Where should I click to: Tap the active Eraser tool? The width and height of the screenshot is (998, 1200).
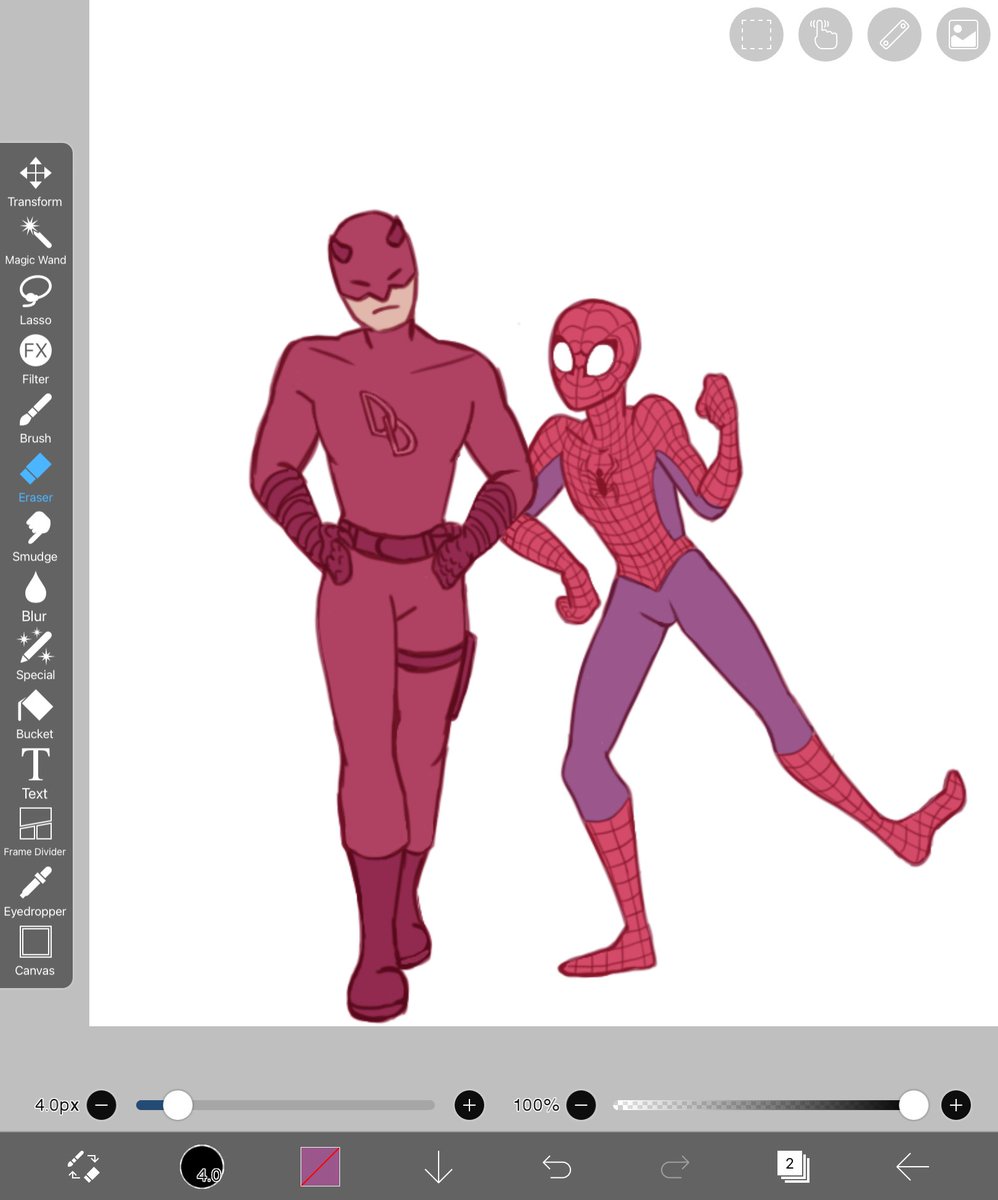35,478
